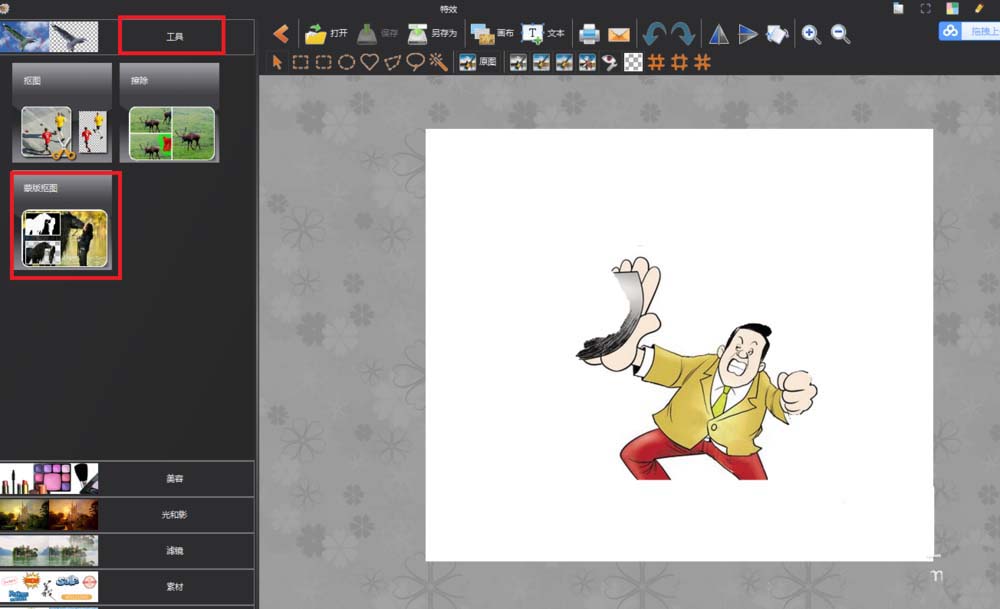Click the eye preview icon
1000x609 pixels.
tap(610, 62)
